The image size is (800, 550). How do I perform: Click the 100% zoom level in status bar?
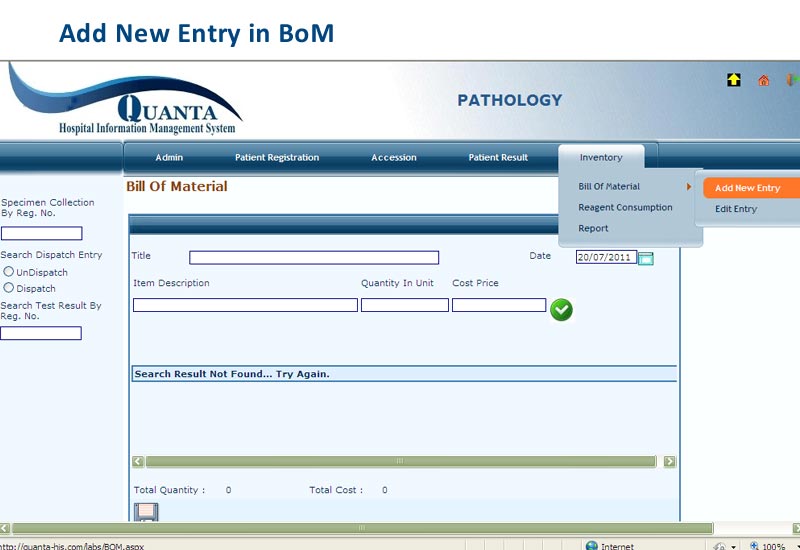773,546
